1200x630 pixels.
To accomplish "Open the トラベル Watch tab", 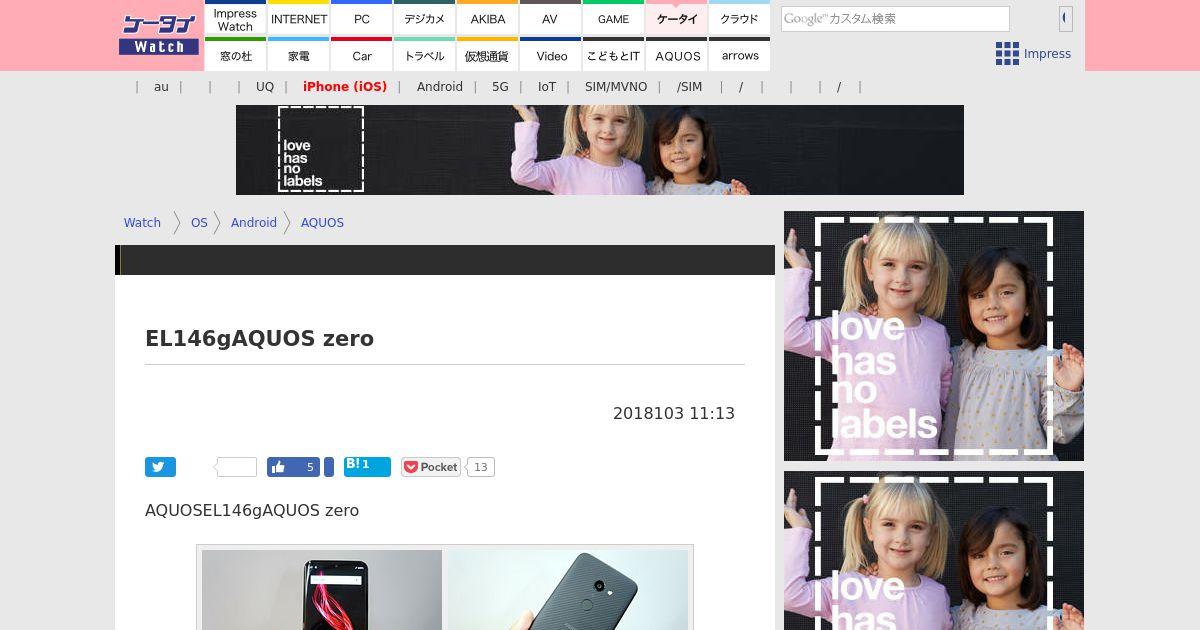I will tap(424, 55).
